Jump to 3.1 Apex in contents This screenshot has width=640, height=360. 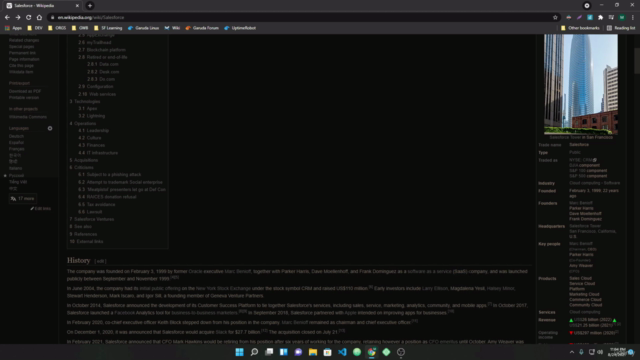[88, 109]
